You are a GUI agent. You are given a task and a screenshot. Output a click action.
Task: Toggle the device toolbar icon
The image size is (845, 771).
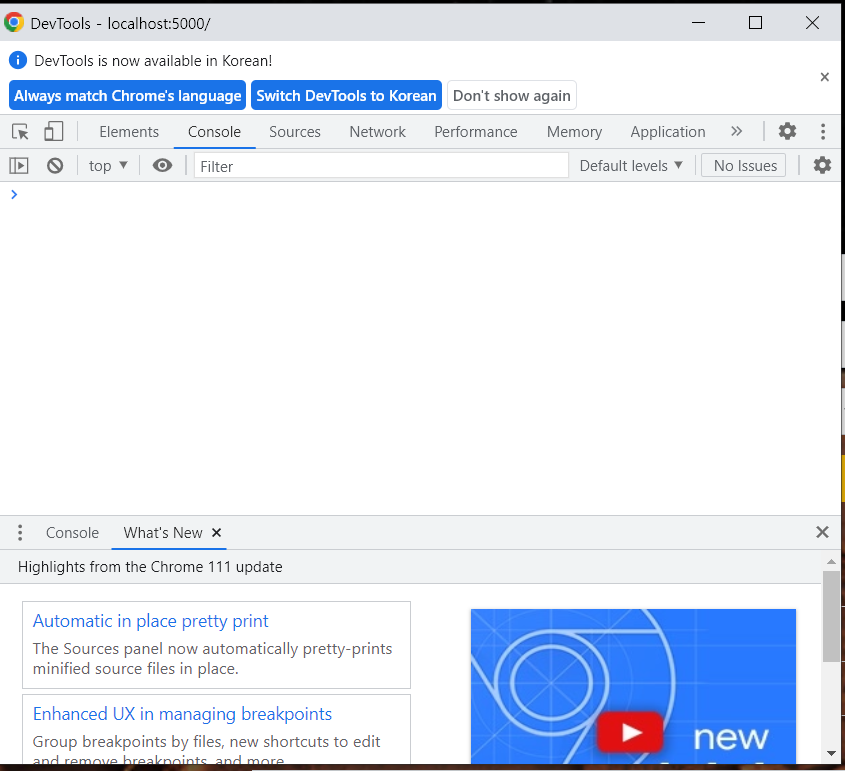coord(53,131)
